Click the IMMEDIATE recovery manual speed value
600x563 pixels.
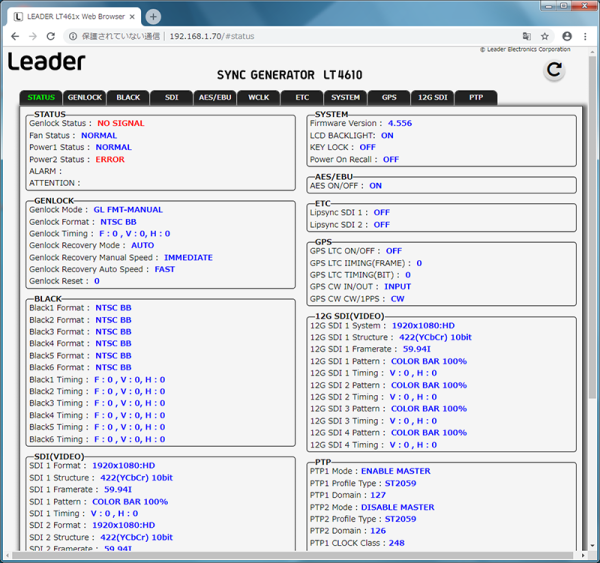188,258
